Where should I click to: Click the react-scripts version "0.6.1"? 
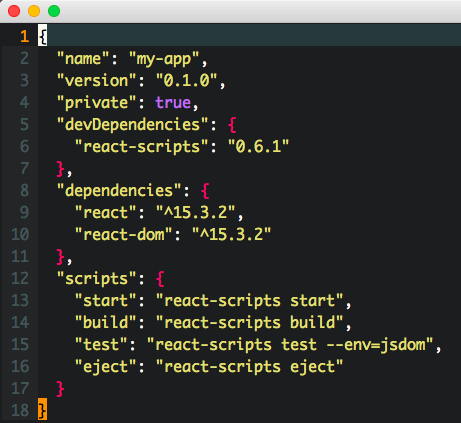pyautogui.click(x=258, y=147)
